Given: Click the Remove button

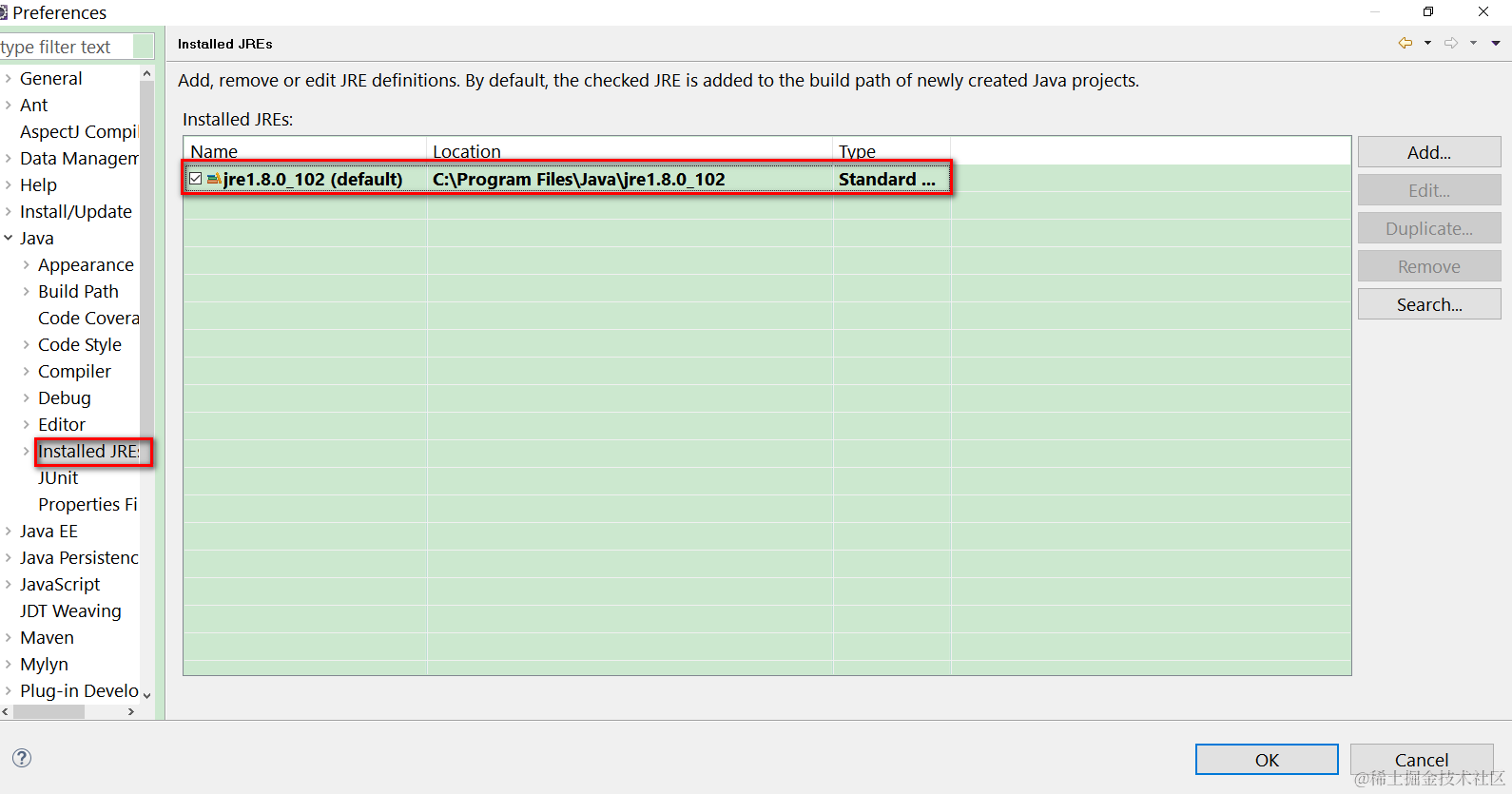Looking at the screenshot, I should point(1429,266).
